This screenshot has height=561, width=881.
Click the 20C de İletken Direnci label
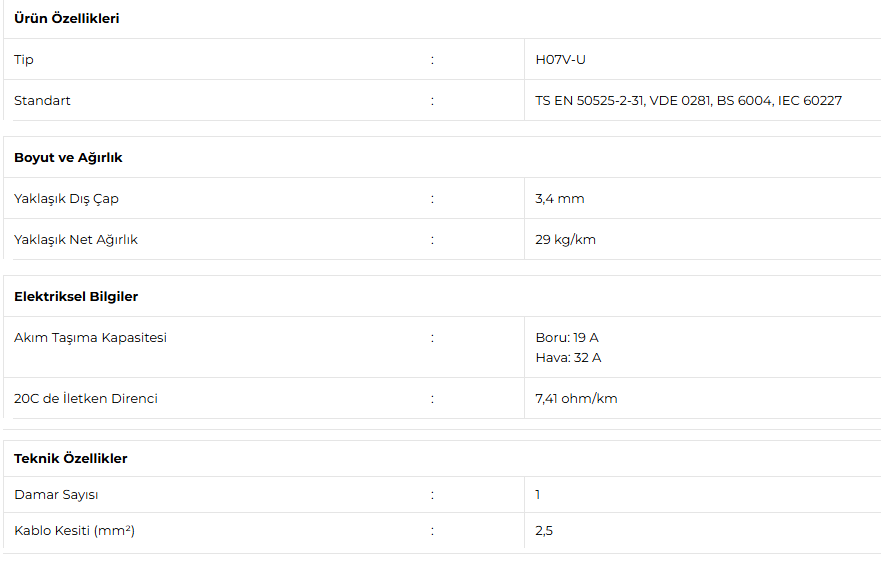pyautogui.click(x=86, y=399)
